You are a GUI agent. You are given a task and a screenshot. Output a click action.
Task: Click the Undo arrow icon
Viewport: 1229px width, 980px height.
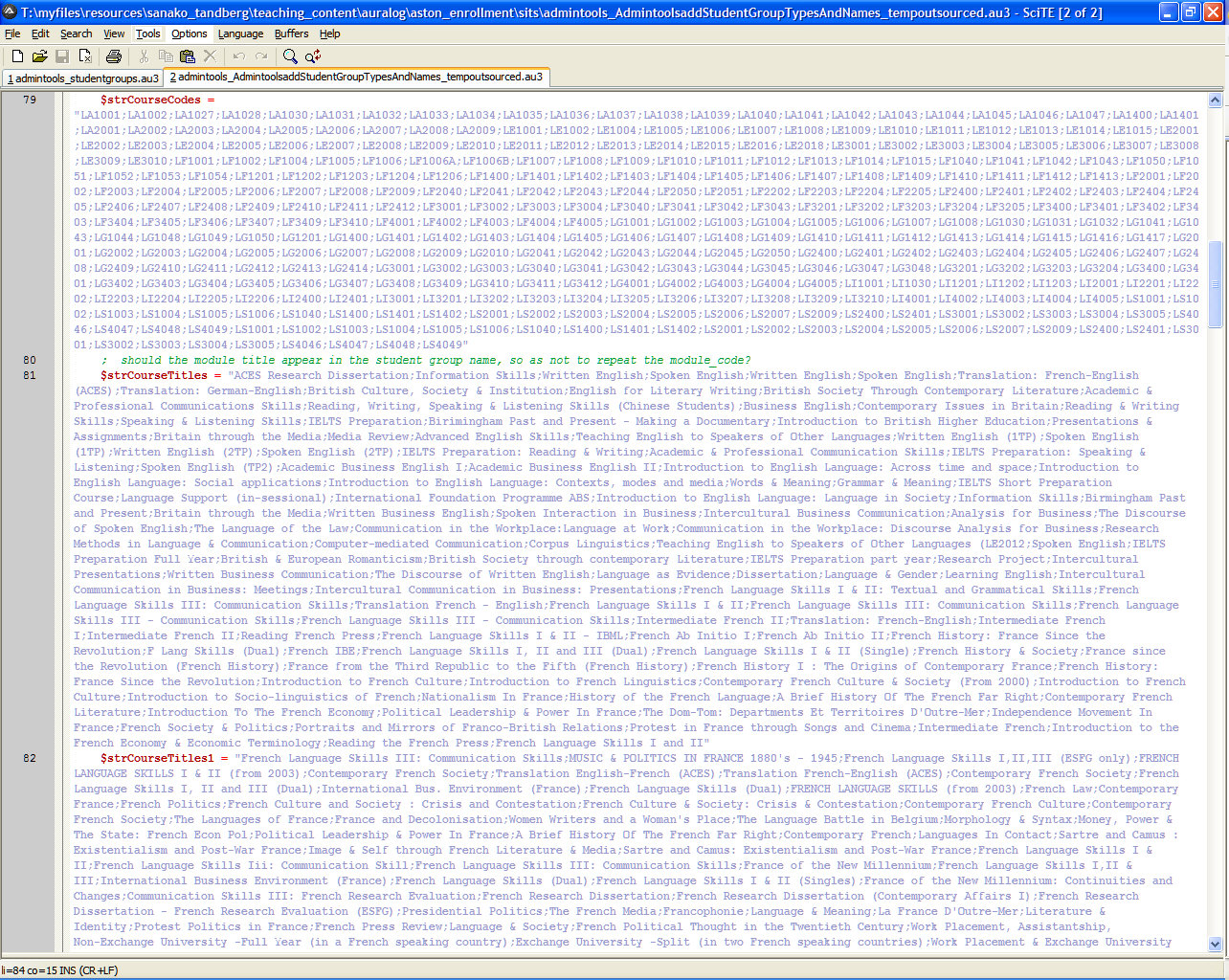point(239,56)
